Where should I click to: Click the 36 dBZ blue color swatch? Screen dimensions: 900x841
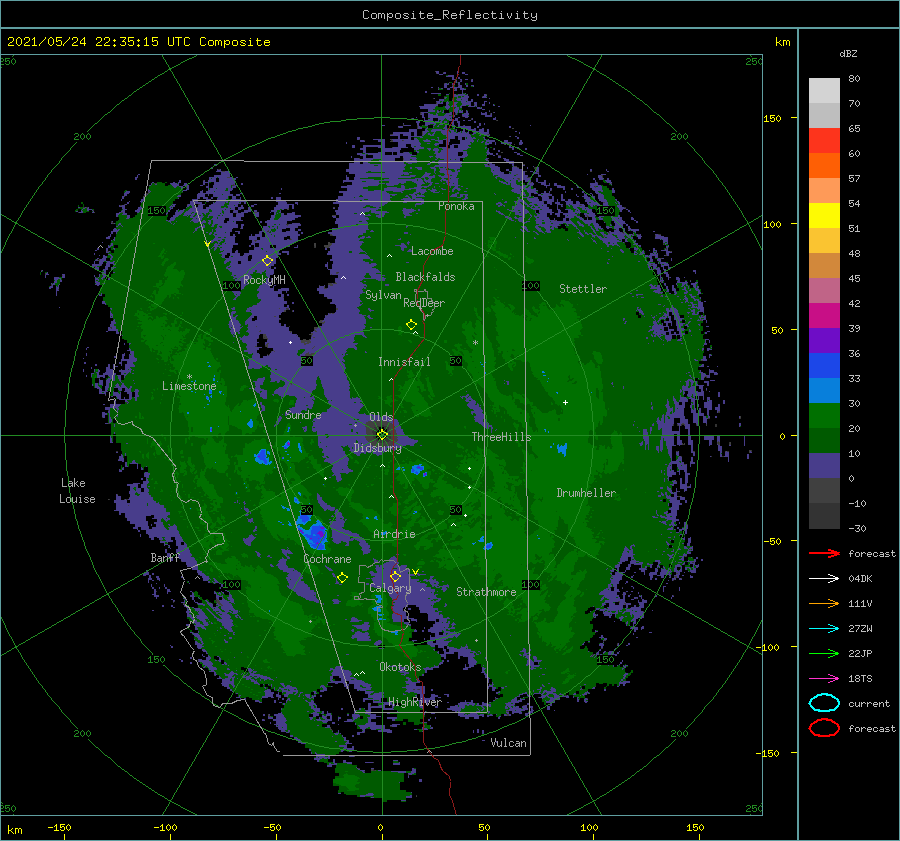(x=824, y=365)
